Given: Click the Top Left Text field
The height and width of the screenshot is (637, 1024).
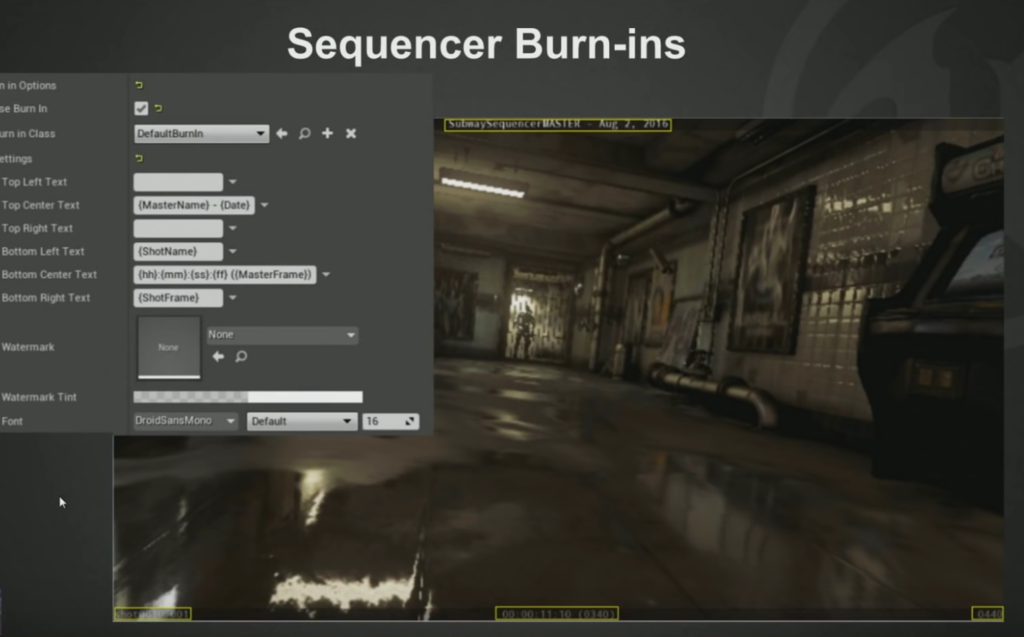Looking at the screenshot, I should tap(178, 182).
